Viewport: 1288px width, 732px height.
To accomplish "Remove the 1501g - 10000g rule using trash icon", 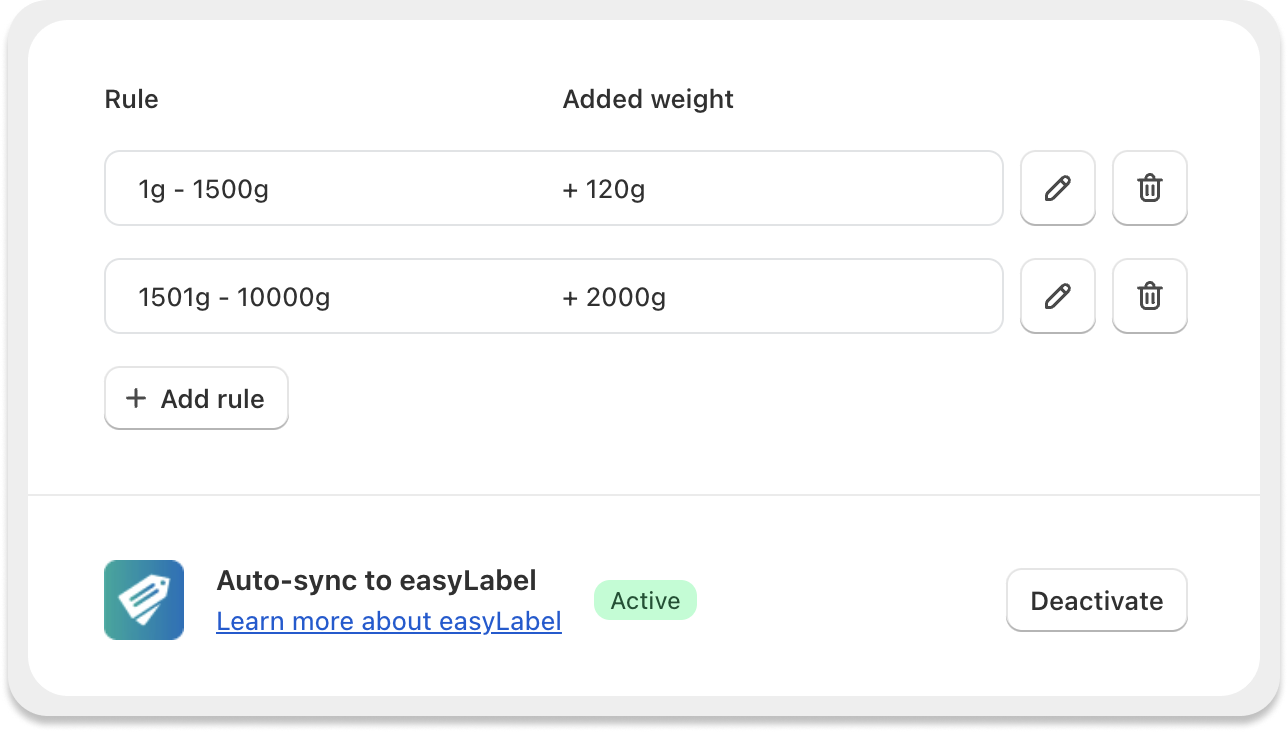I will click(1149, 296).
